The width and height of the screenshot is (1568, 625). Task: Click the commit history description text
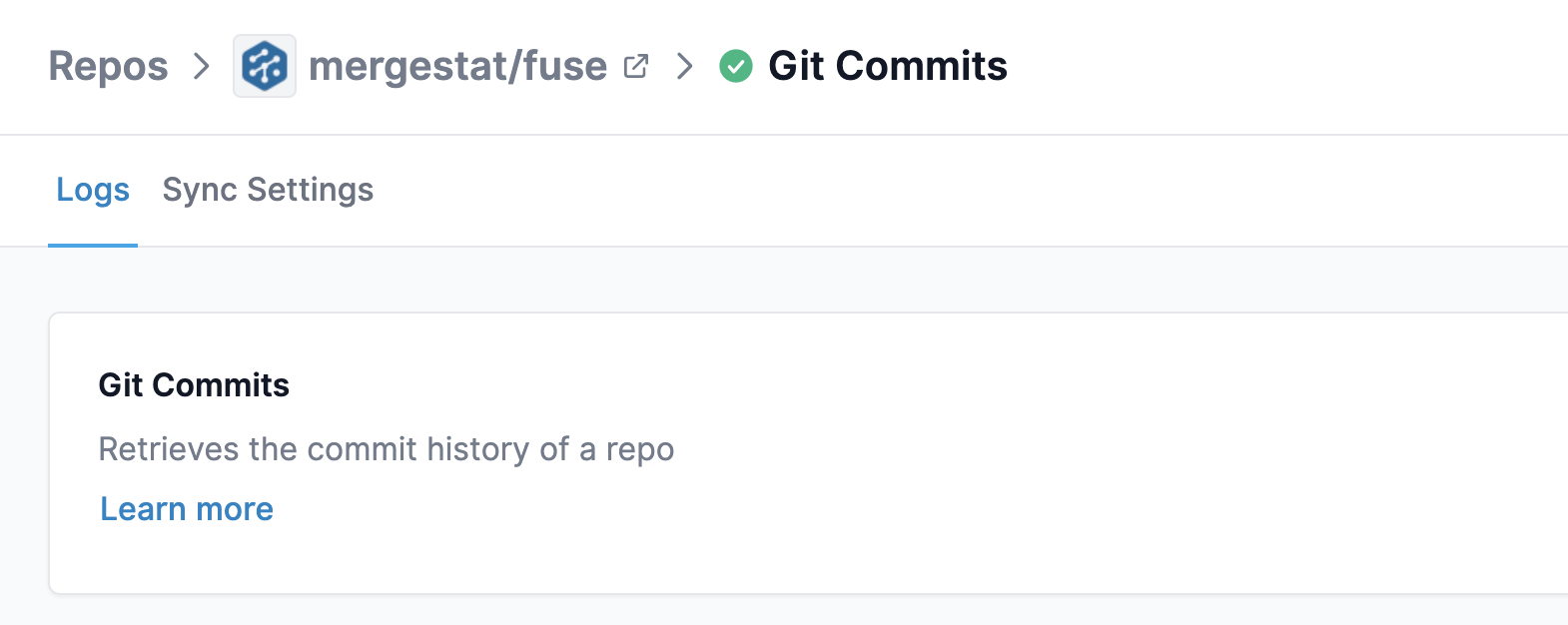pos(386,449)
